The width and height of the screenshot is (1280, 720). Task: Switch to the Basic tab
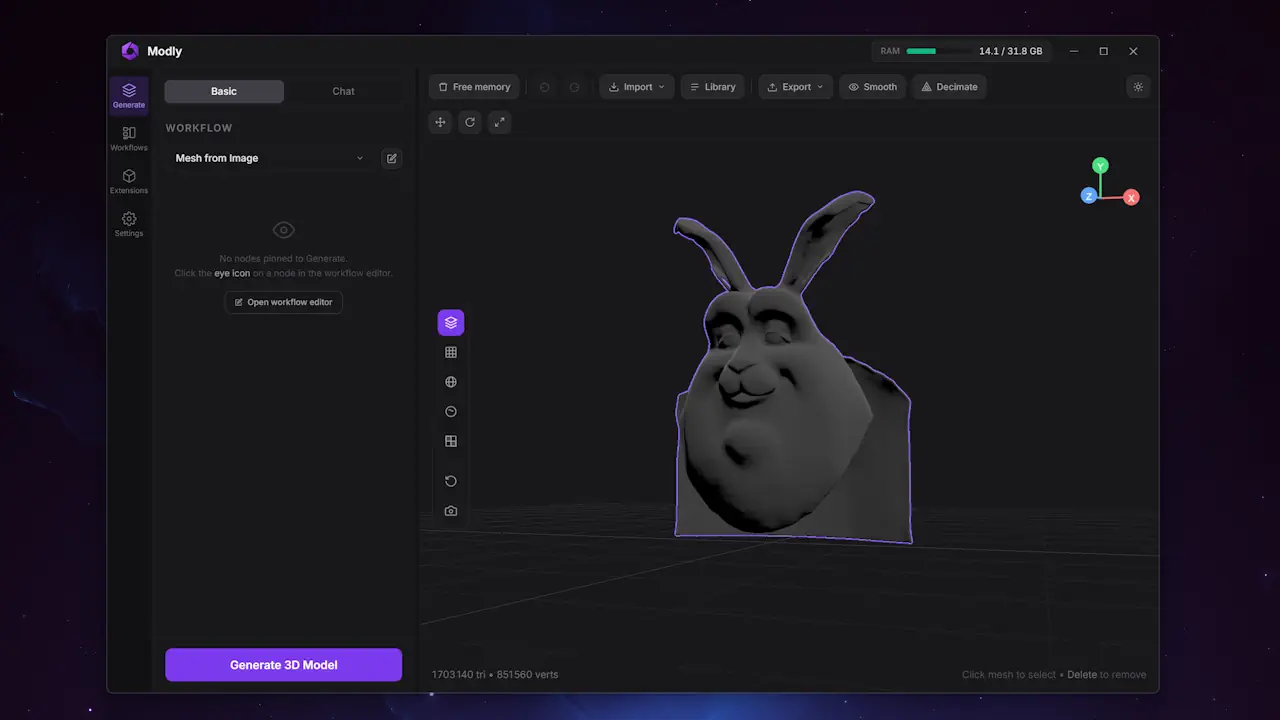tap(224, 91)
